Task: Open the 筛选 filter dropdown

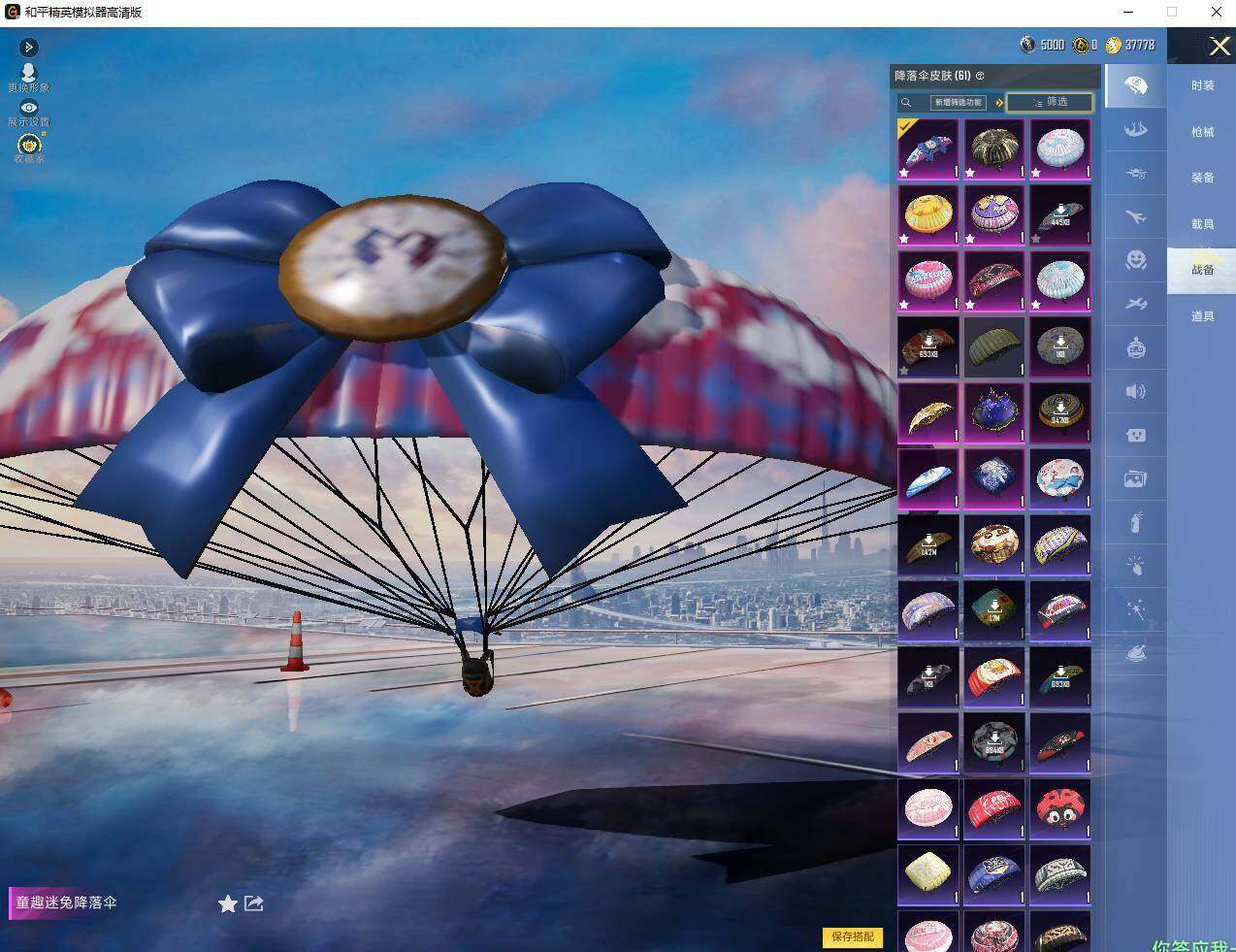Action: 1050,102
